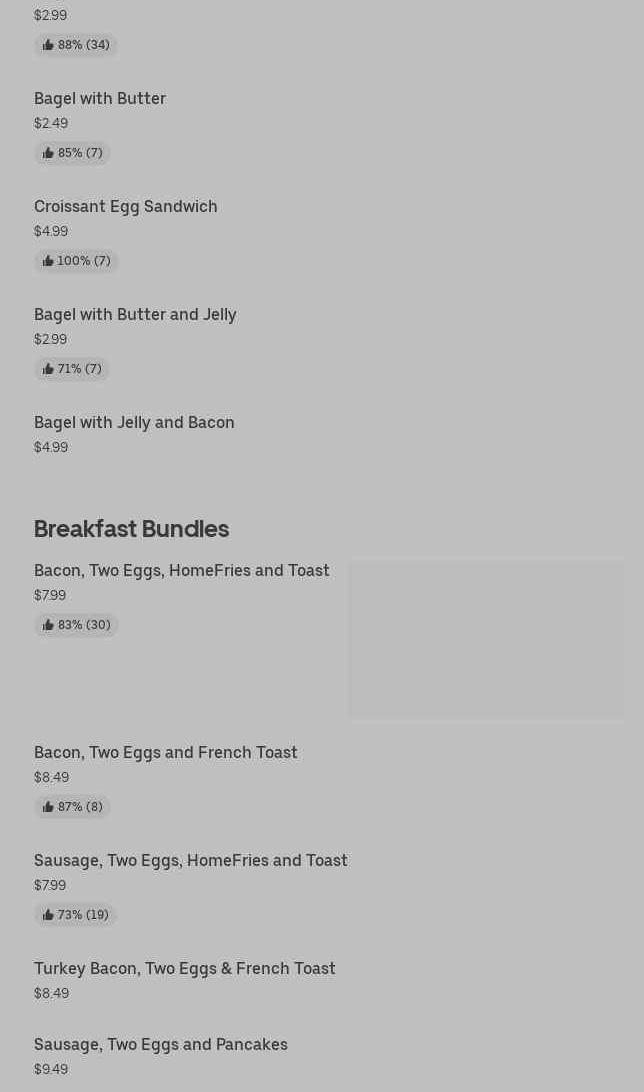Click the thumbs-up icon beside 88% (34)
This screenshot has width=644, height=1092.
coord(48,45)
